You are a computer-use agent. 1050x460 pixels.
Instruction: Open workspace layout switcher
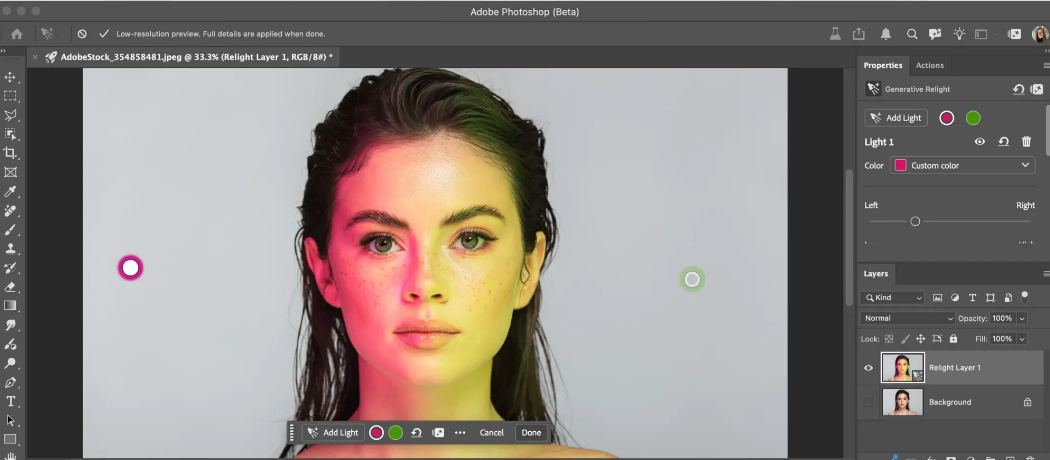(x=981, y=33)
